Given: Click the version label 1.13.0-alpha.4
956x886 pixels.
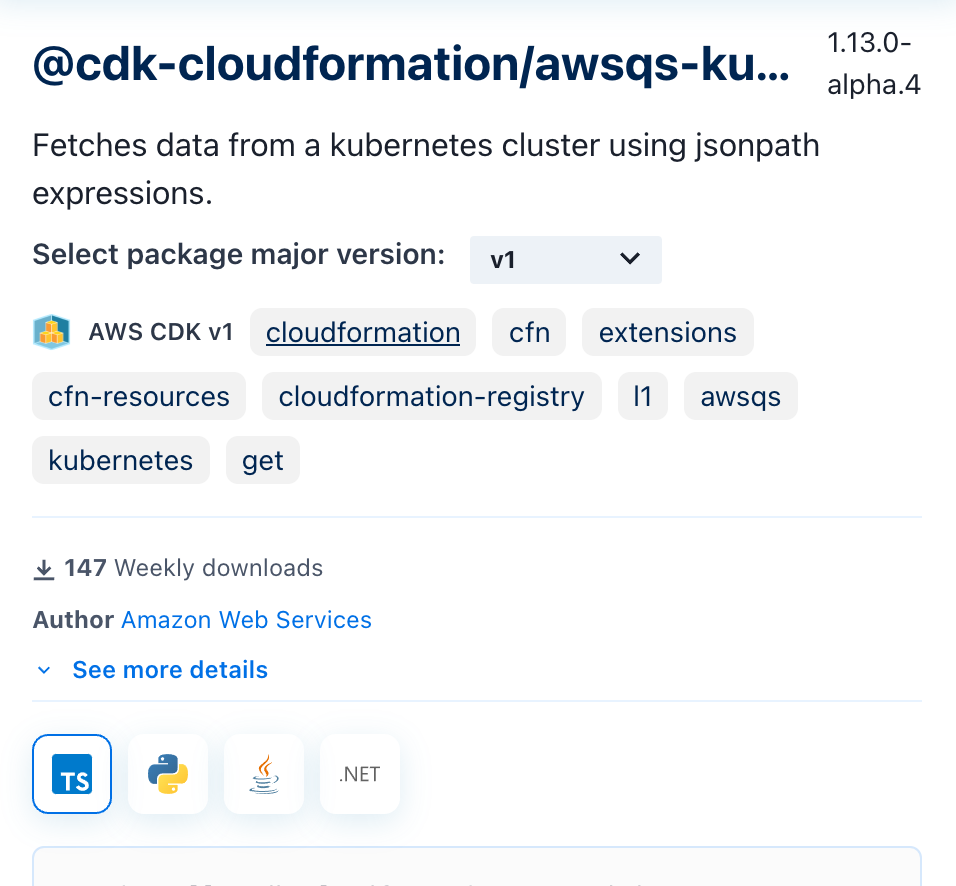Looking at the screenshot, I should 874,63.
